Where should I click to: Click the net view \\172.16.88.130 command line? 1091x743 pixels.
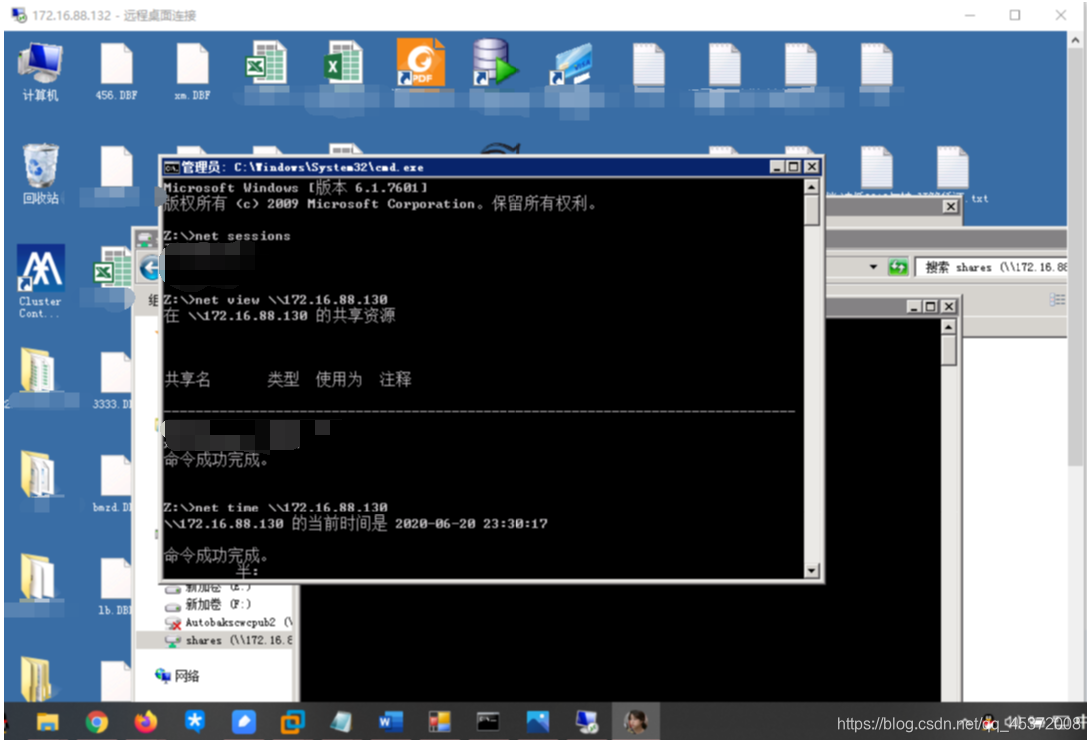276,300
